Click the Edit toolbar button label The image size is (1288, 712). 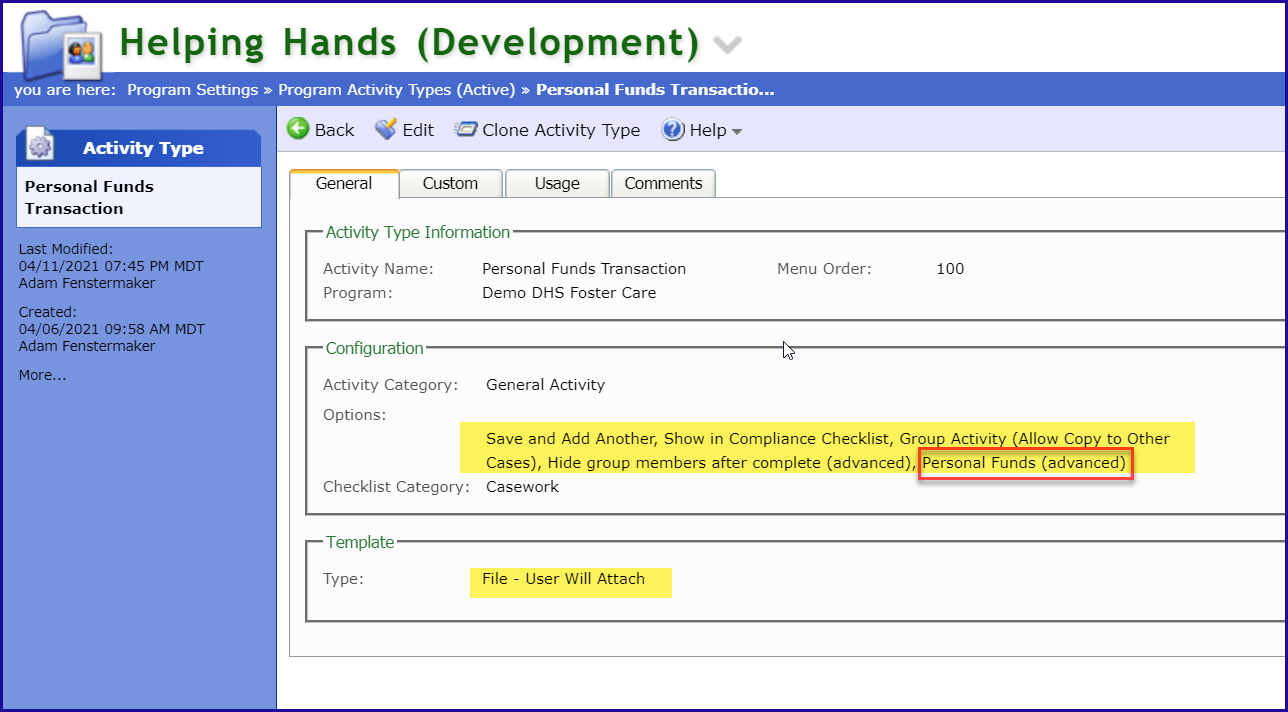point(418,130)
